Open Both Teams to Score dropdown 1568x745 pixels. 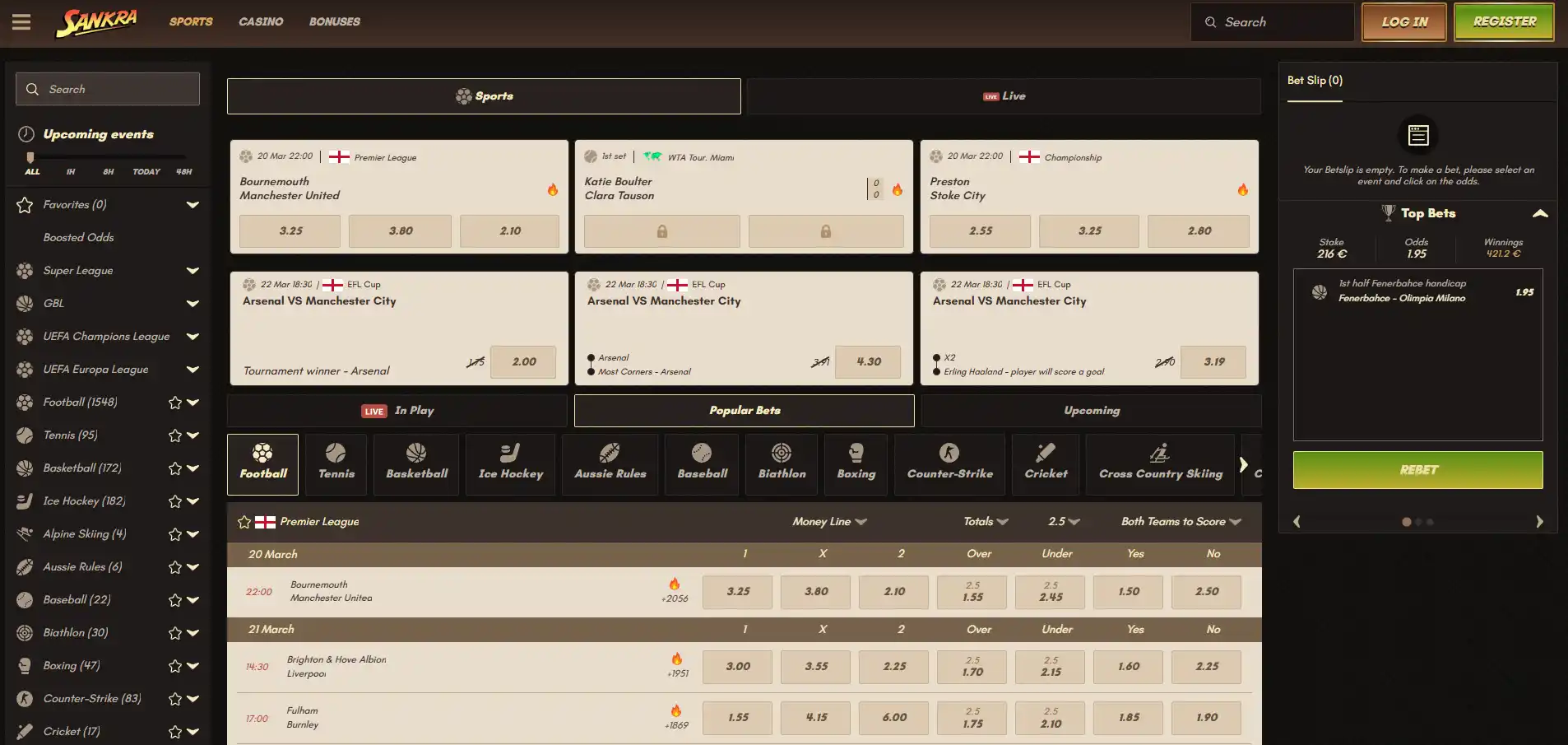[x=1181, y=522]
